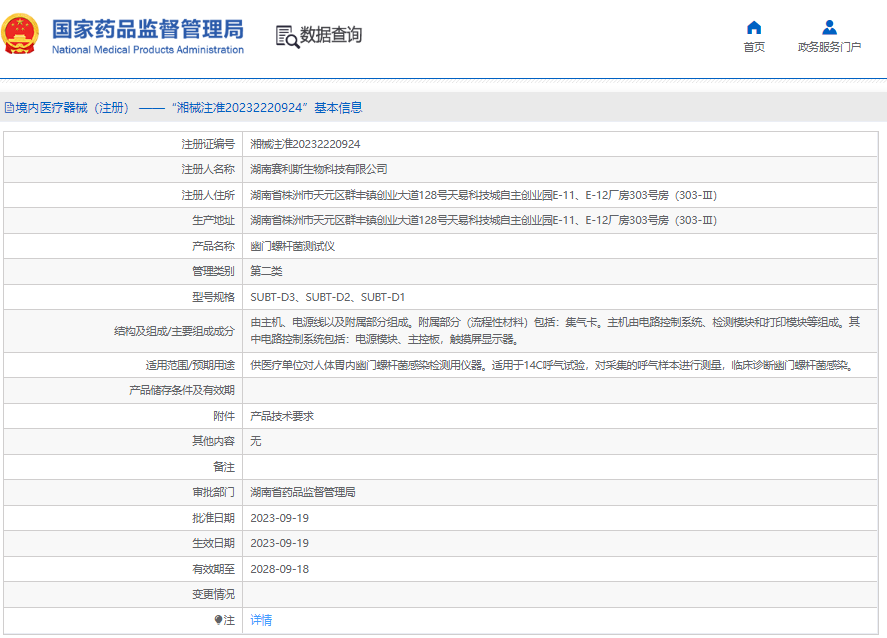Click the 产品储存条件及有效期 label
The width and height of the screenshot is (887, 638).
pos(182,390)
